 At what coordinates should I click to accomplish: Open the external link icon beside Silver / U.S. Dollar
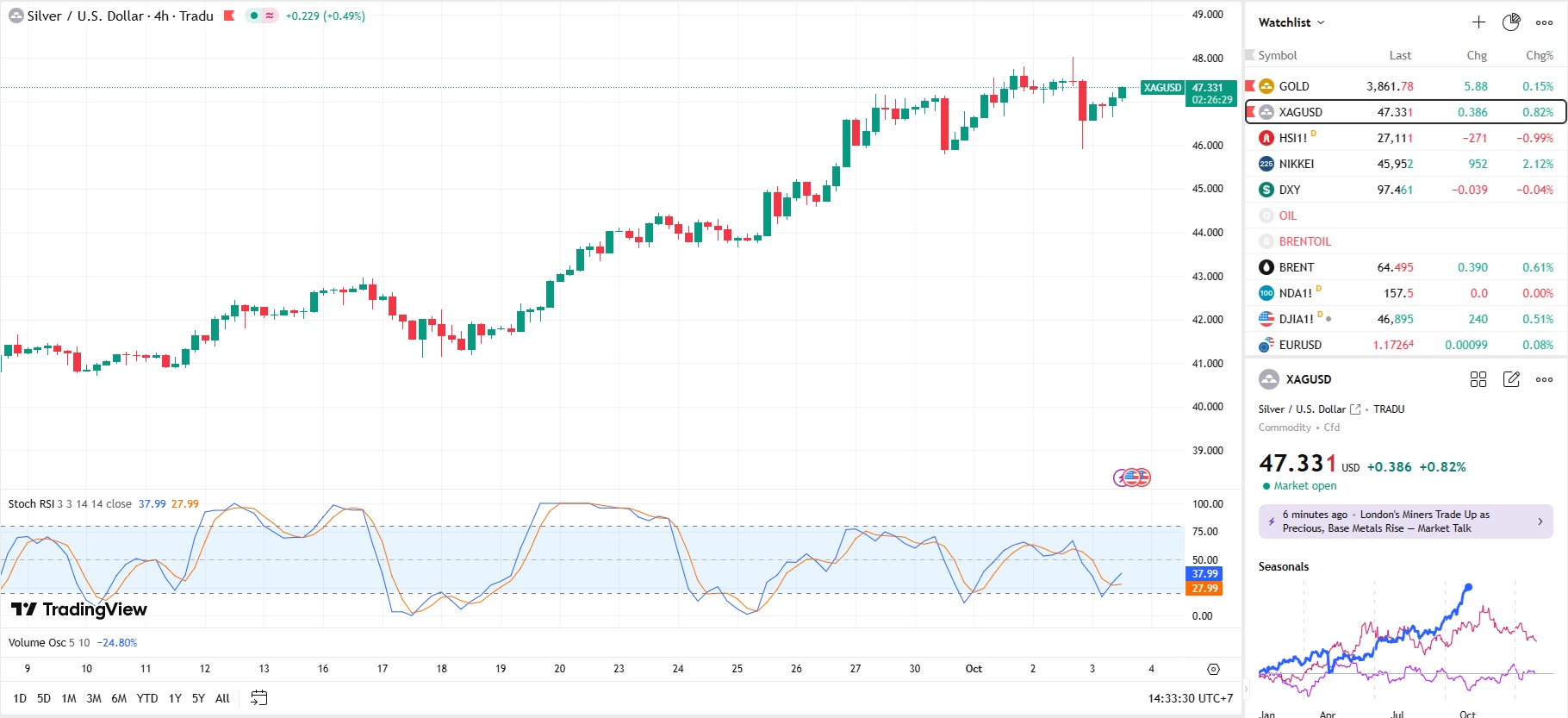pyautogui.click(x=1355, y=409)
